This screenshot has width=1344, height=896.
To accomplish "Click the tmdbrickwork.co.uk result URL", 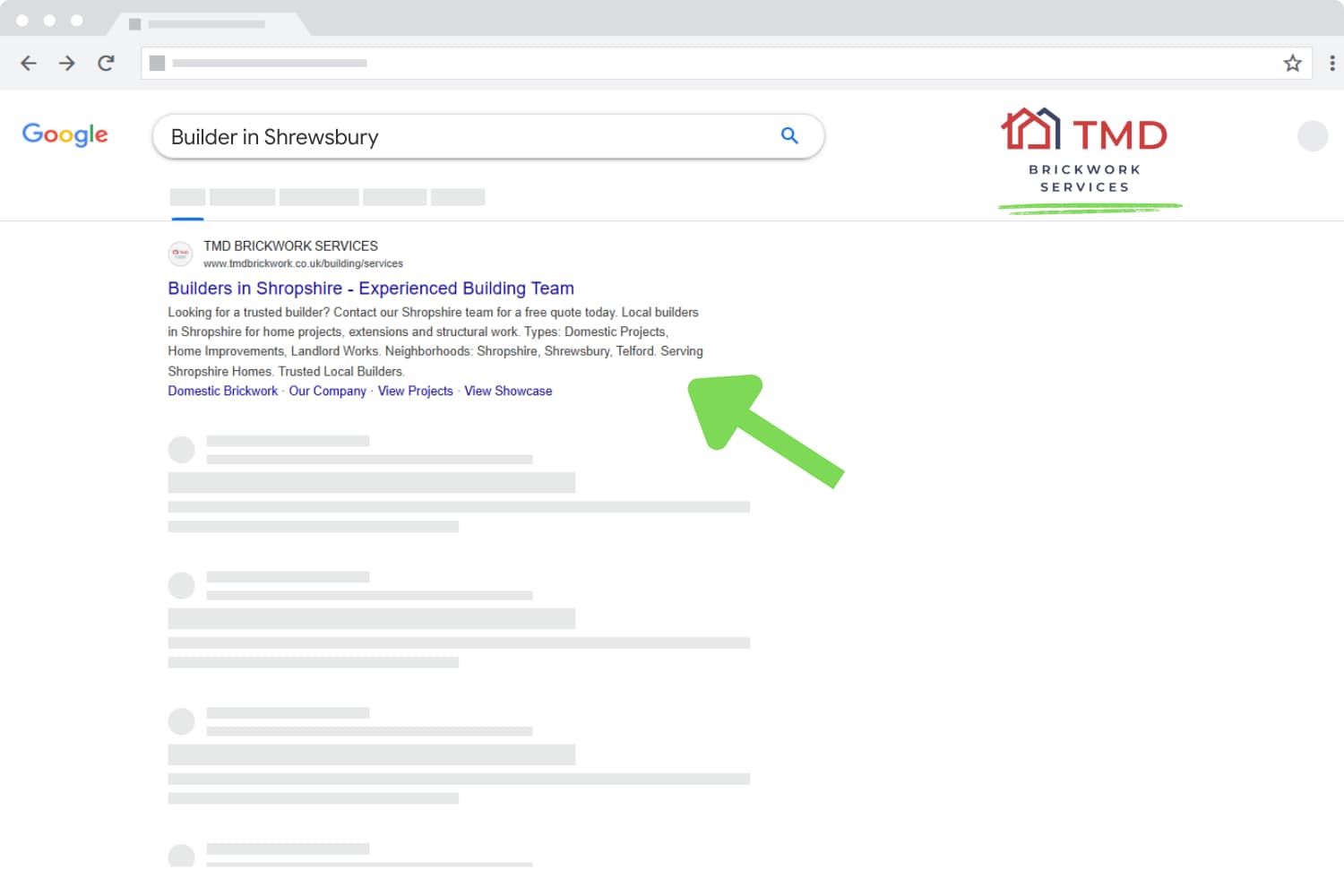I will click(303, 263).
